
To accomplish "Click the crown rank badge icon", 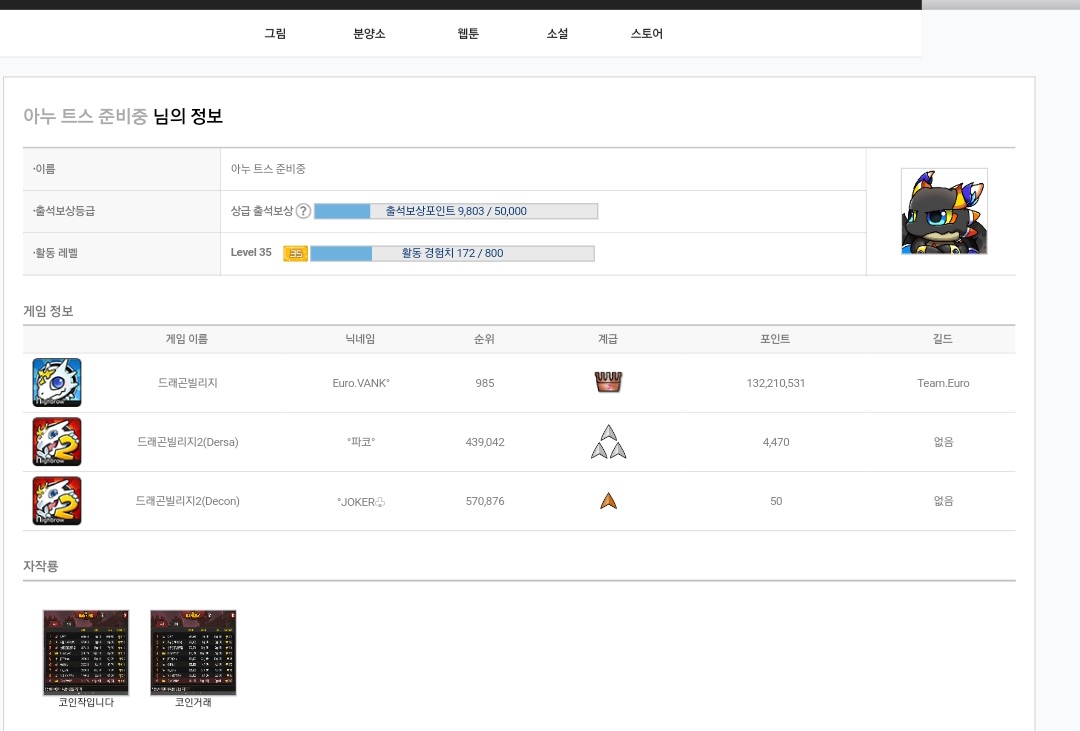I will pyautogui.click(x=608, y=382).
